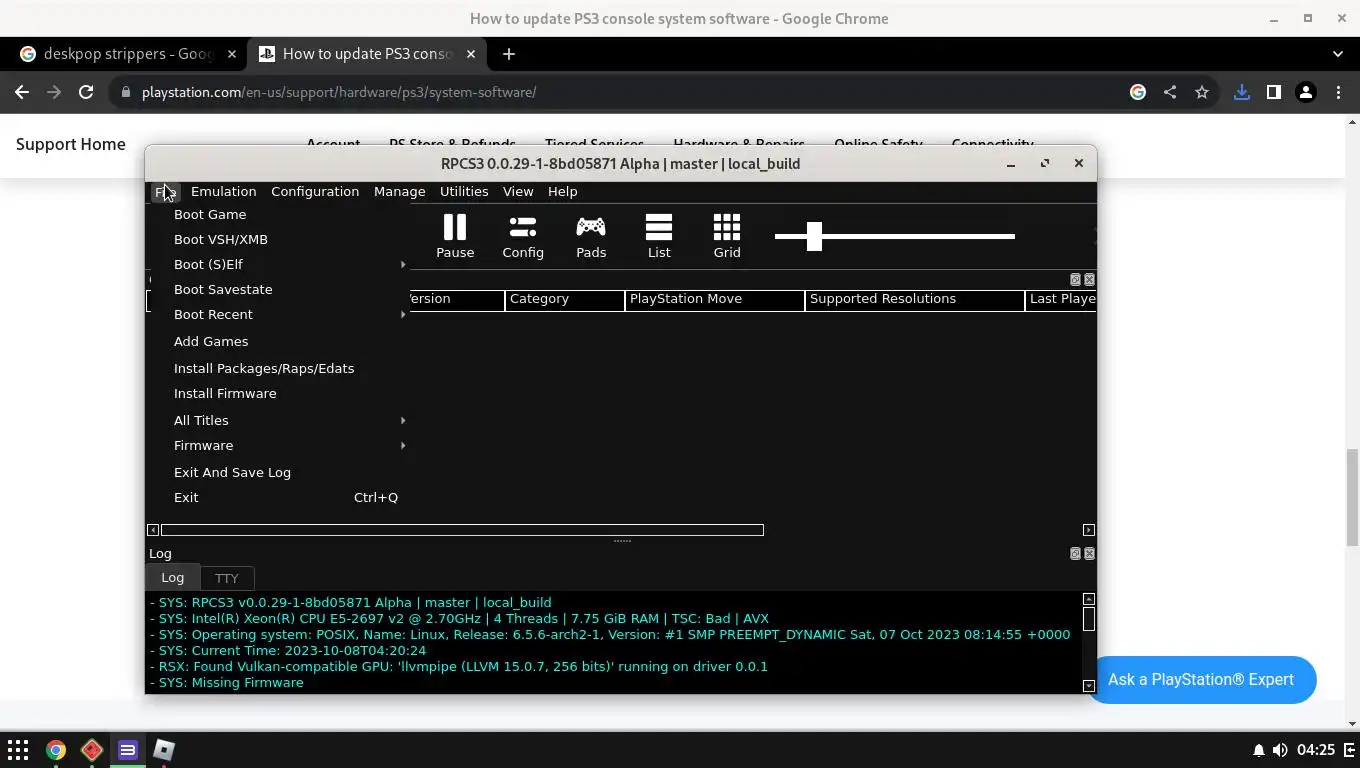The width and height of the screenshot is (1360, 768).
Task: Open the Google icon in address bar
Action: pos(1138,92)
